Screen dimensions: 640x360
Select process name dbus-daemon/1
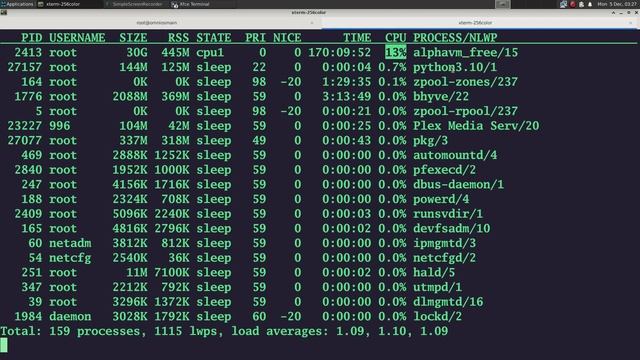click(458, 184)
